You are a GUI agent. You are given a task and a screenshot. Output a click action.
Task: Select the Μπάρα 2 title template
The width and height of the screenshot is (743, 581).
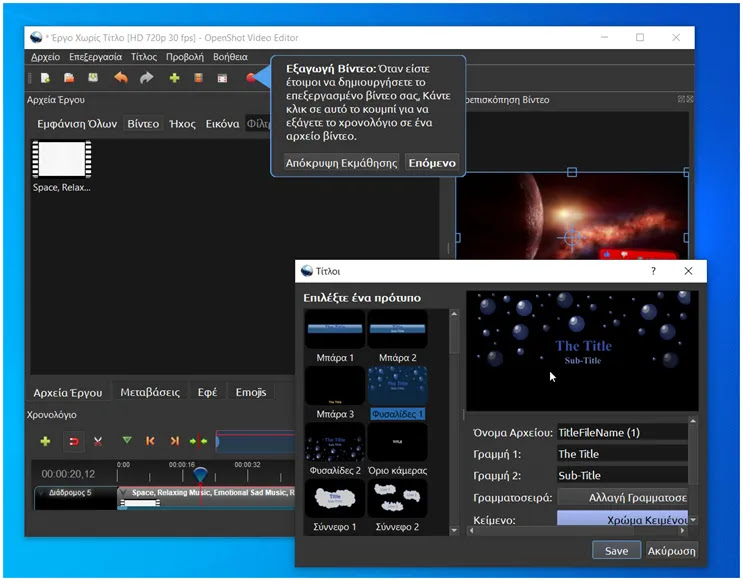[x=398, y=337]
